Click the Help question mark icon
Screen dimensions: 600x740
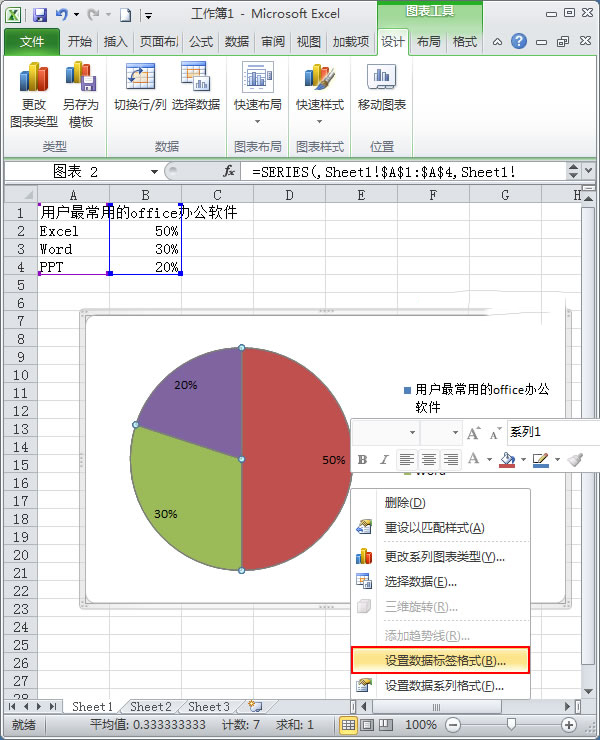coord(519,41)
